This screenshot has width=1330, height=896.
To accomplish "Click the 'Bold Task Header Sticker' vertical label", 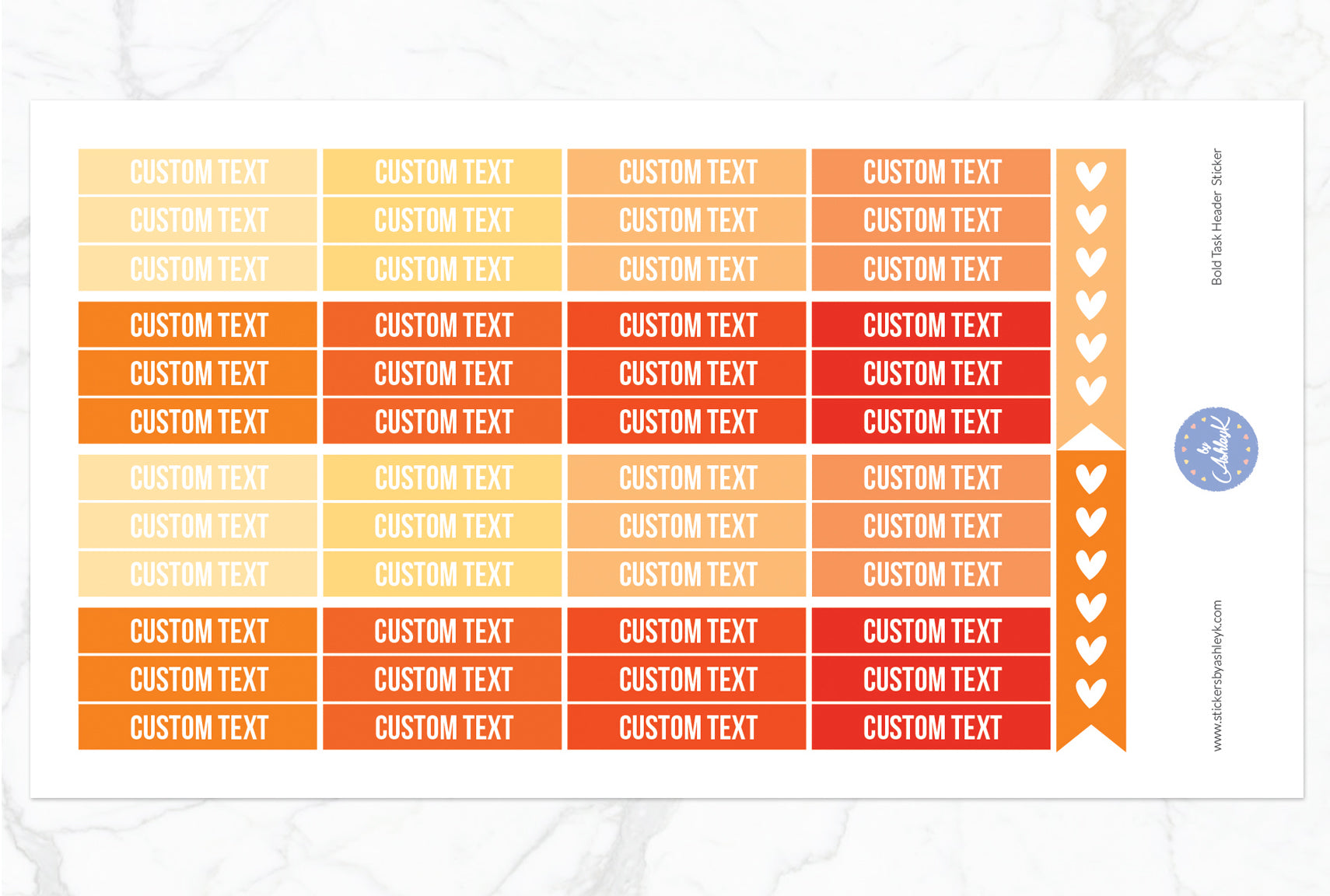I will click(x=1217, y=216).
